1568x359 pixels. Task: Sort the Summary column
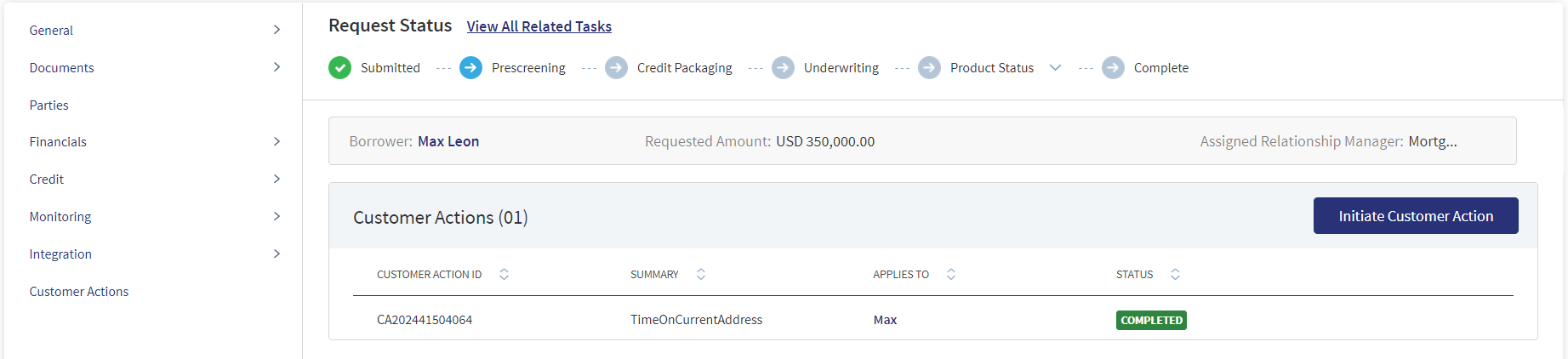pos(701,274)
